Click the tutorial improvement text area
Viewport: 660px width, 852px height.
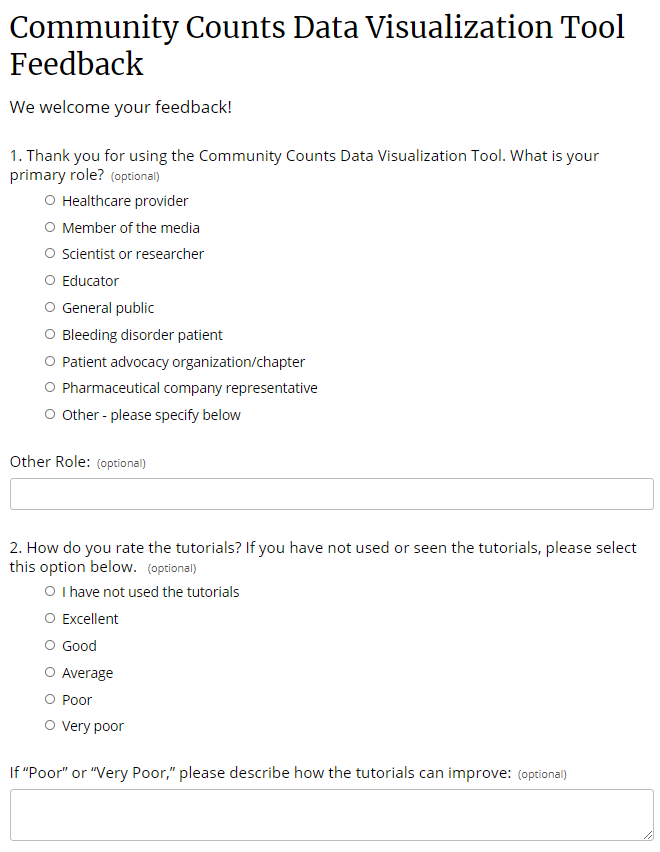pyautogui.click(x=331, y=814)
